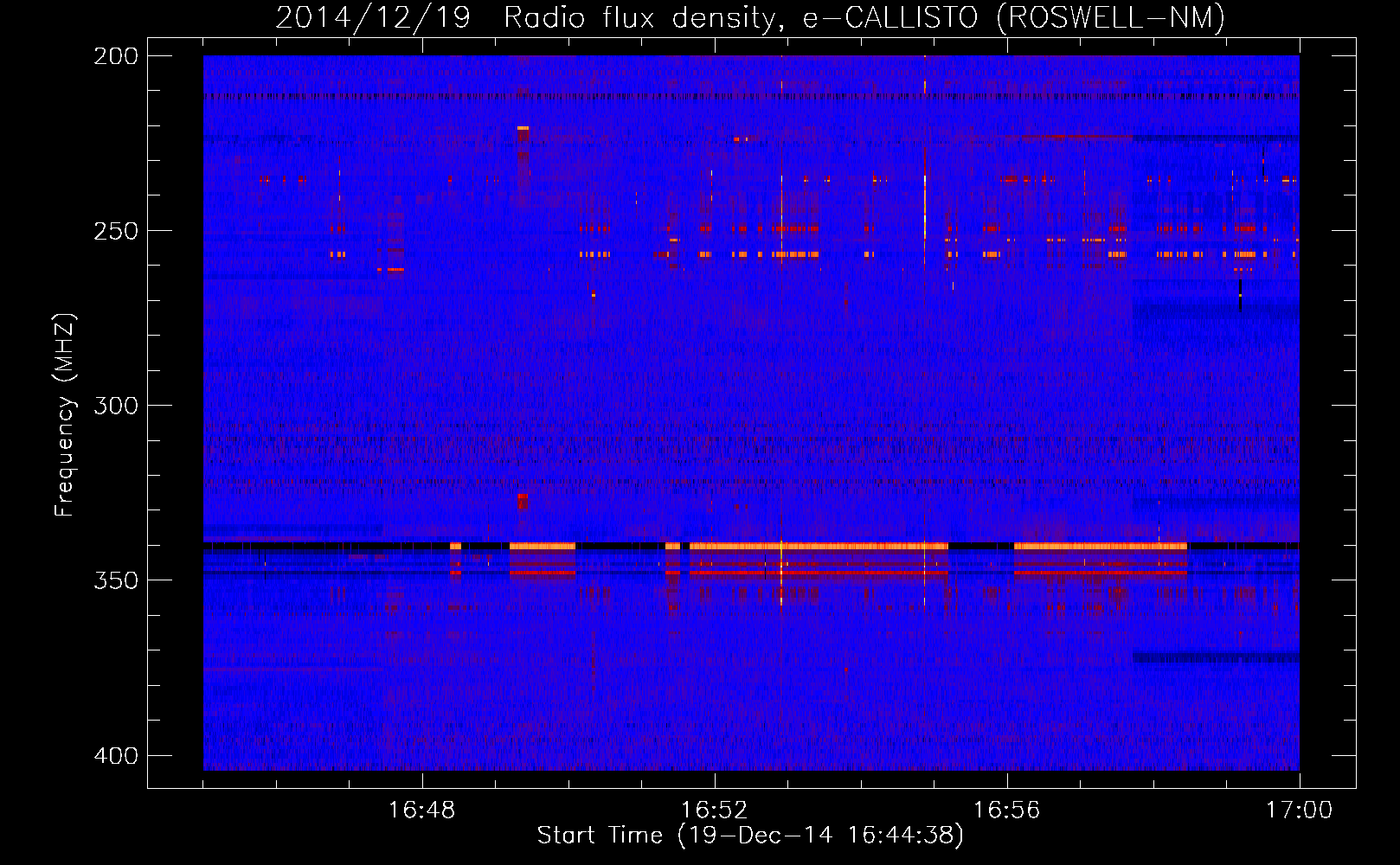Image resolution: width=1400 pixels, height=865 pixels.
Task: Click the 17:00 time tick label
Action: coord(1300,811)
